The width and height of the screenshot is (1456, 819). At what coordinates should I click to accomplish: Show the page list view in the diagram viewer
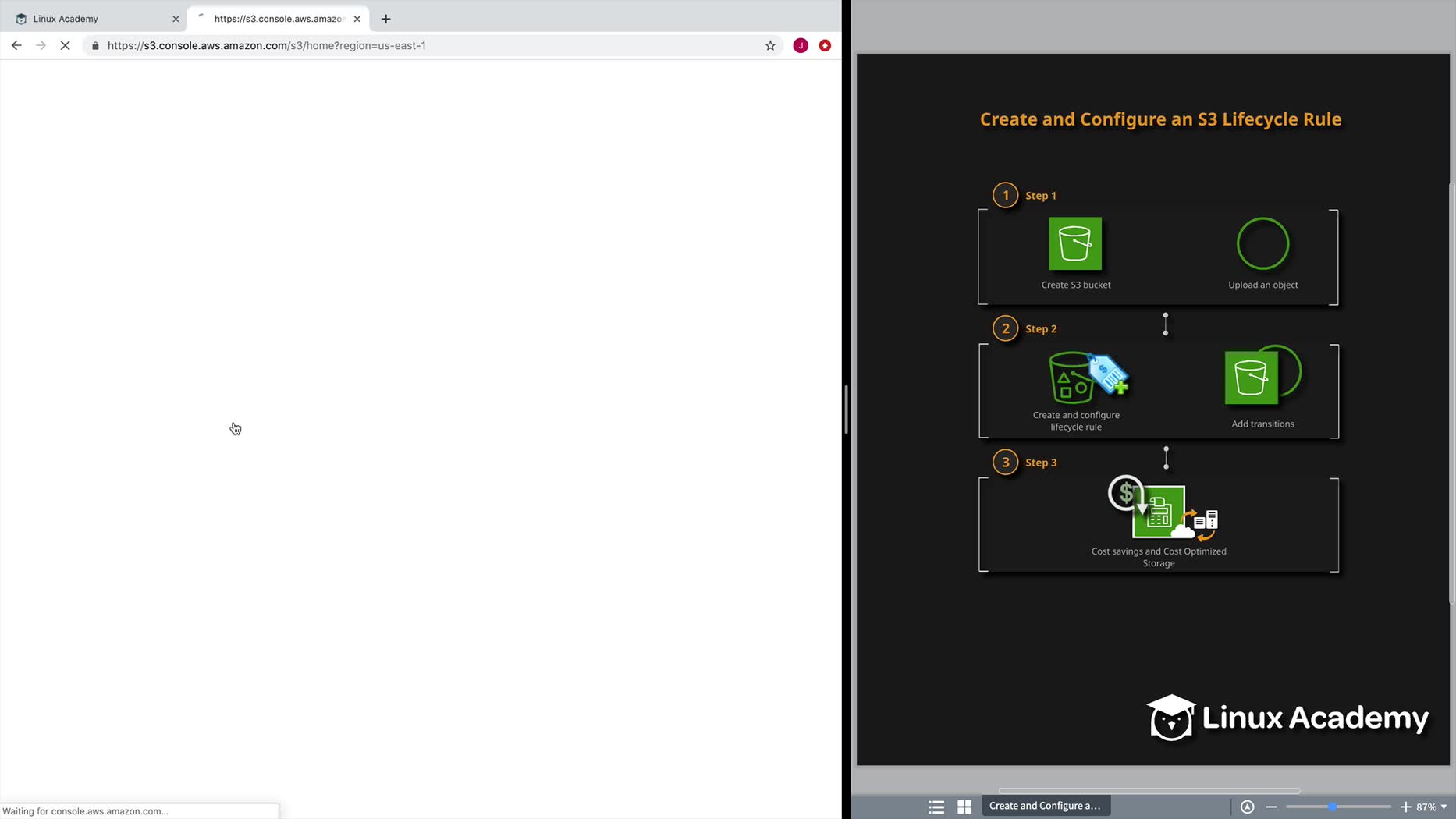[x=936, y=807]
